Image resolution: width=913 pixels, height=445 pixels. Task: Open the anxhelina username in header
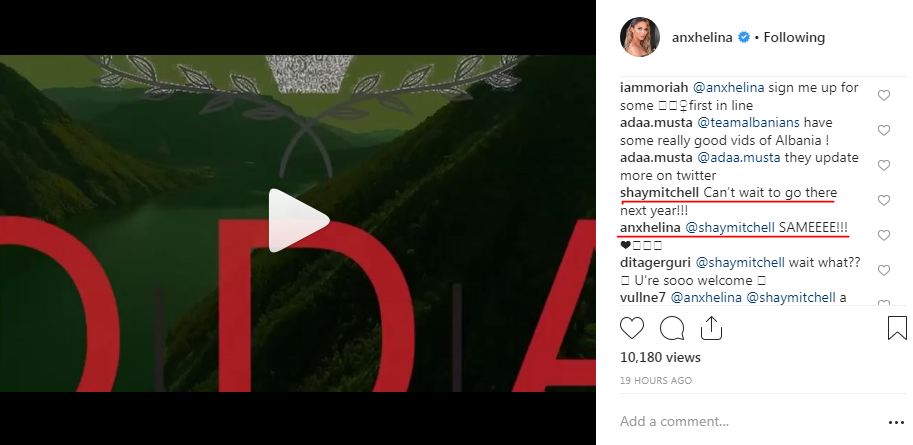coord(702,37)
